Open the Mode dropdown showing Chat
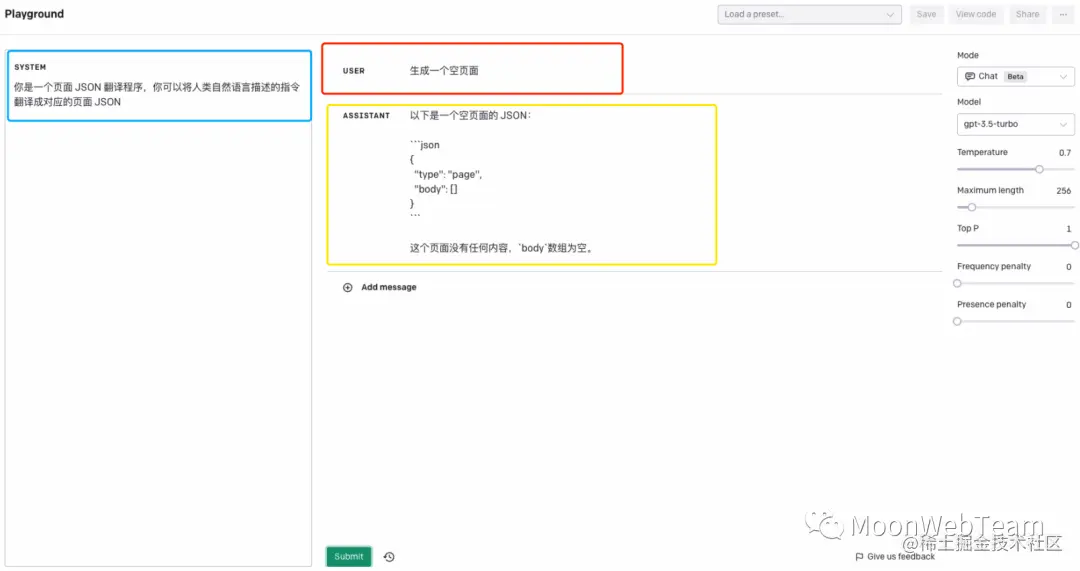The image size is (1080, 571). pyautogui.click(x=1015, y=76)
